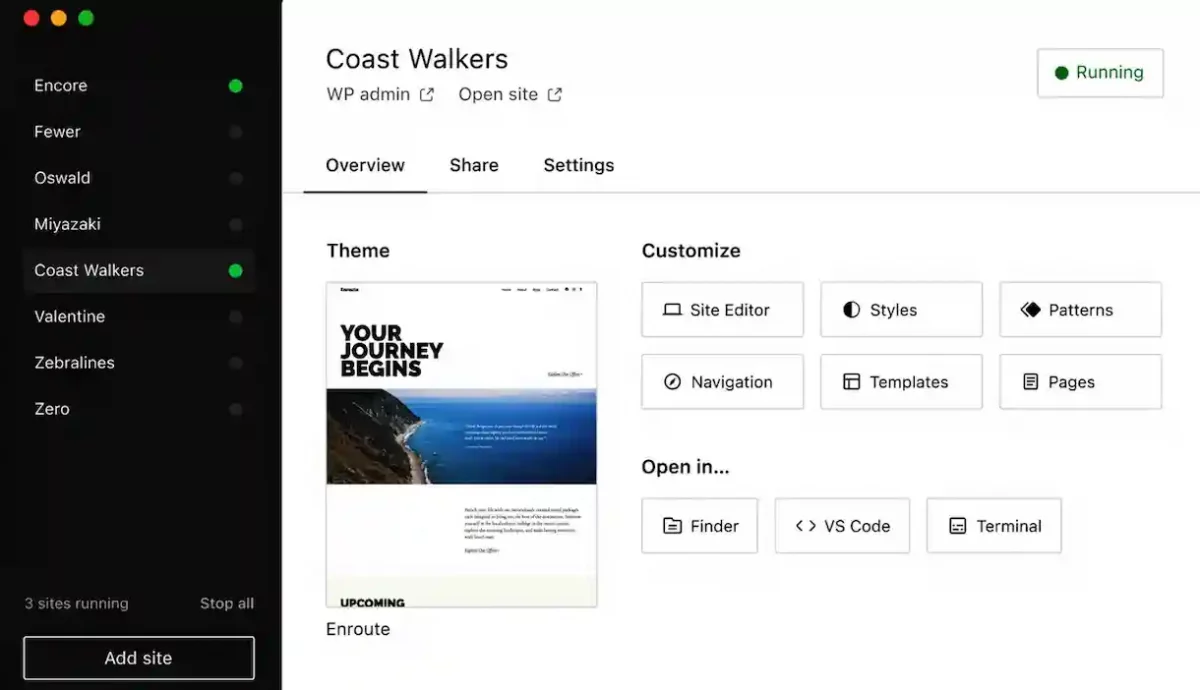Select the Enroute theme thumbnail
1200x690 pixels.
click(x=461, y=445)
